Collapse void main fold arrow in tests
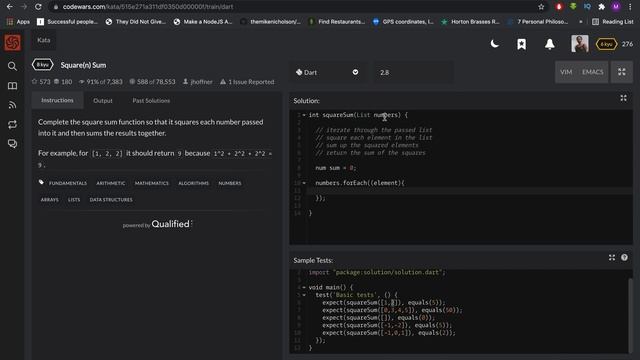This screenshot has height=360, width=640. point(304,287)
